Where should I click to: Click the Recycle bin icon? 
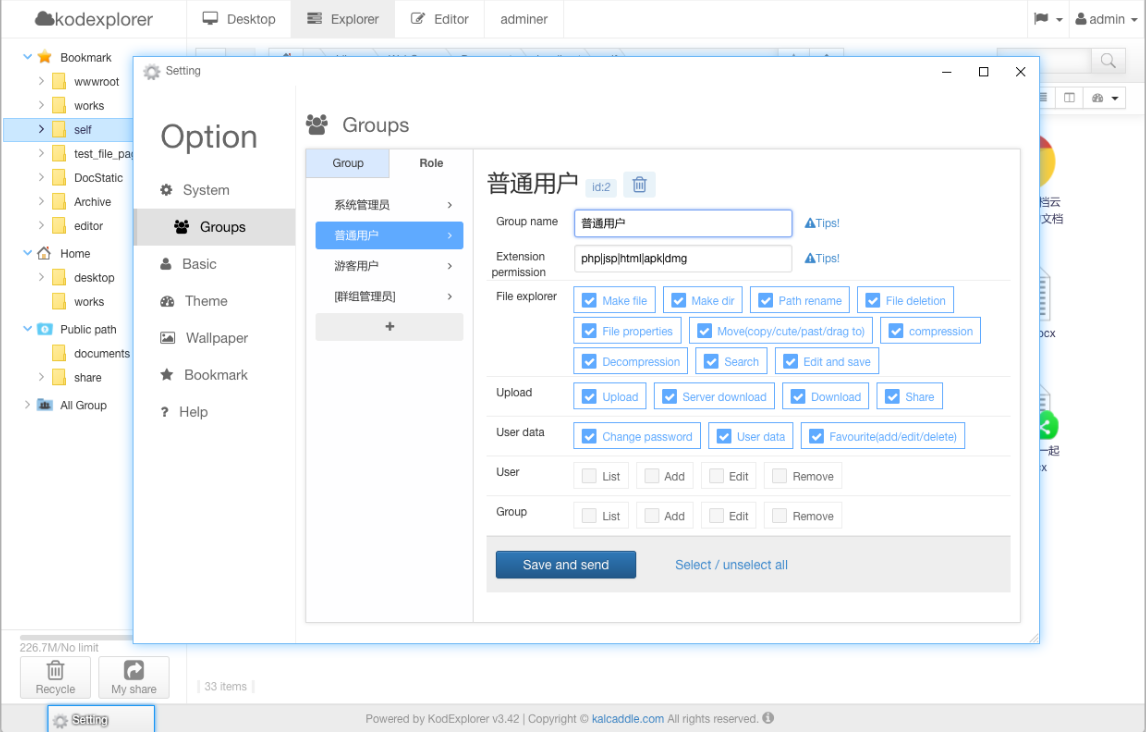tap(56, 671)
